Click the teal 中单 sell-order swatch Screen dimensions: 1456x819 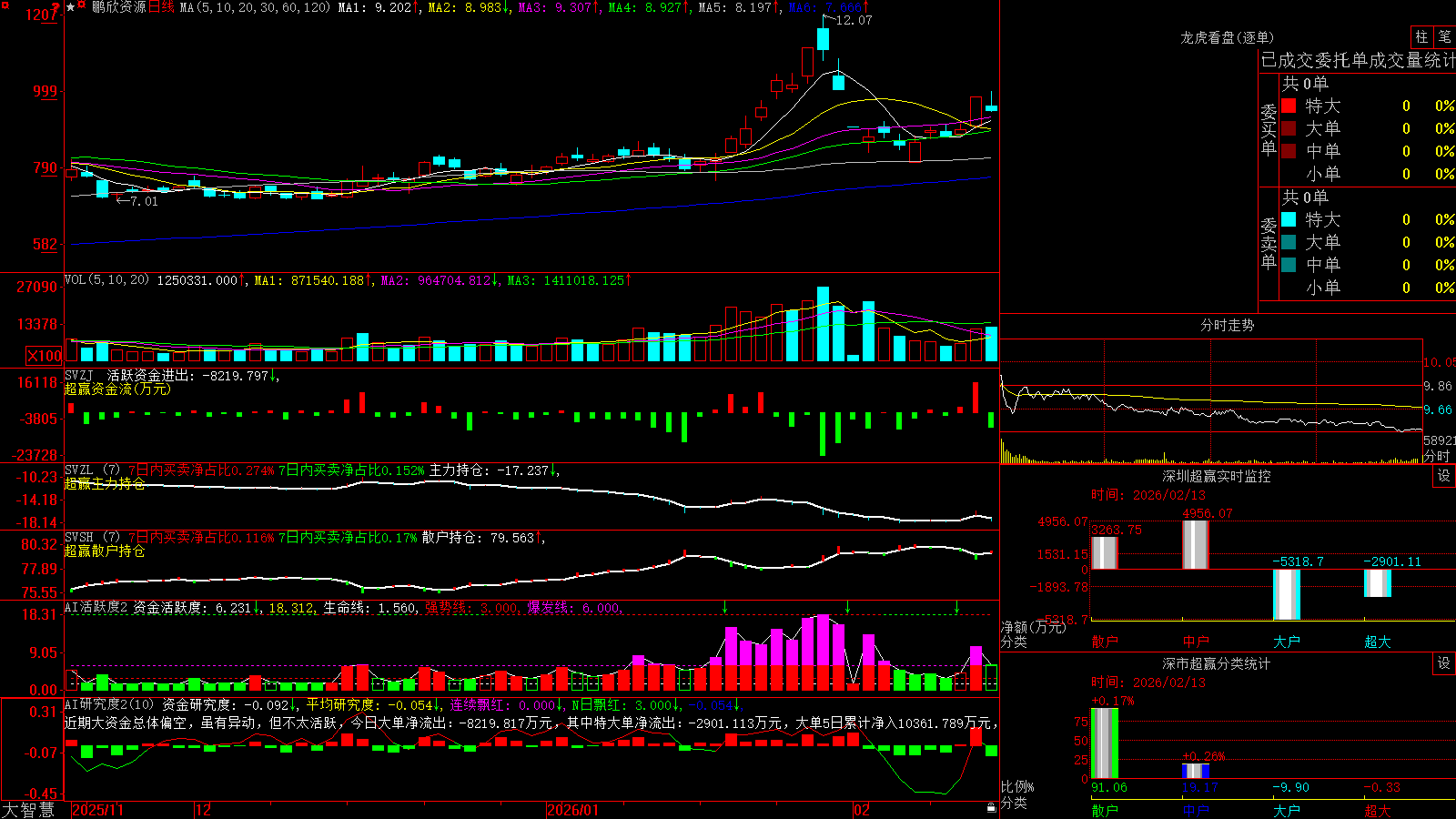click(1289, 265)
